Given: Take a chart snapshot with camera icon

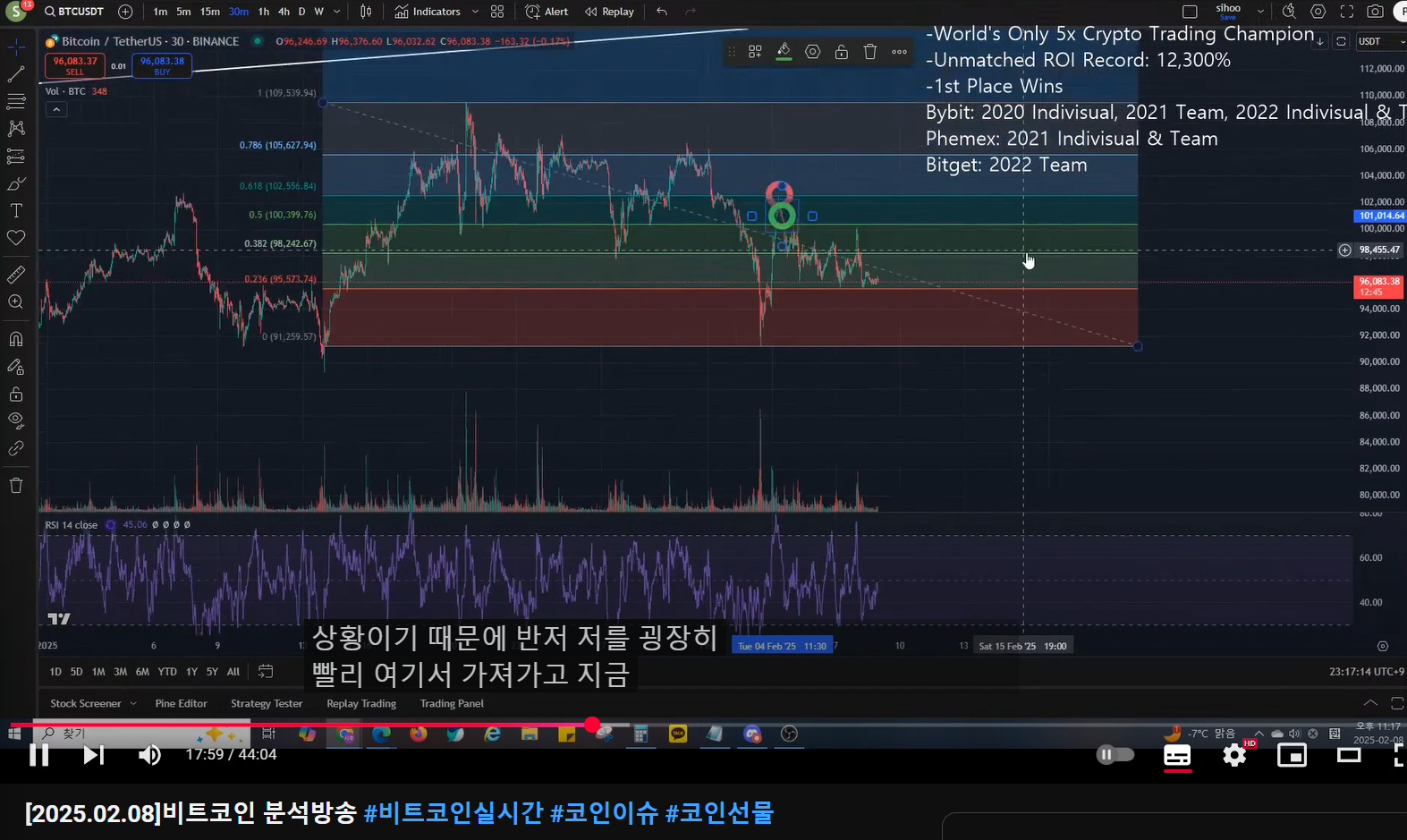Looking at the screenshot, I should pos(1376,12).
